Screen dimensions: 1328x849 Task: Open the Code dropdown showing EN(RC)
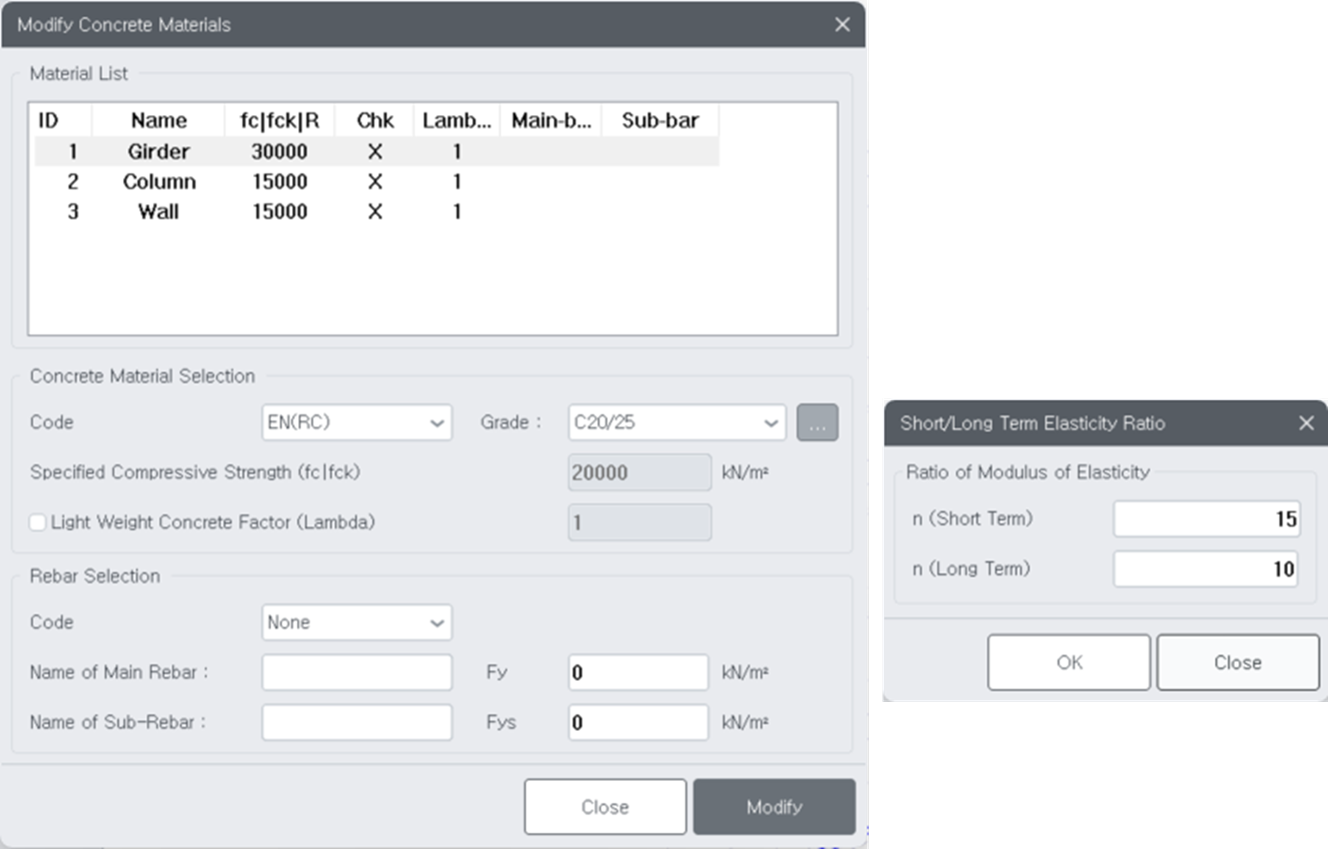point(356,422)
